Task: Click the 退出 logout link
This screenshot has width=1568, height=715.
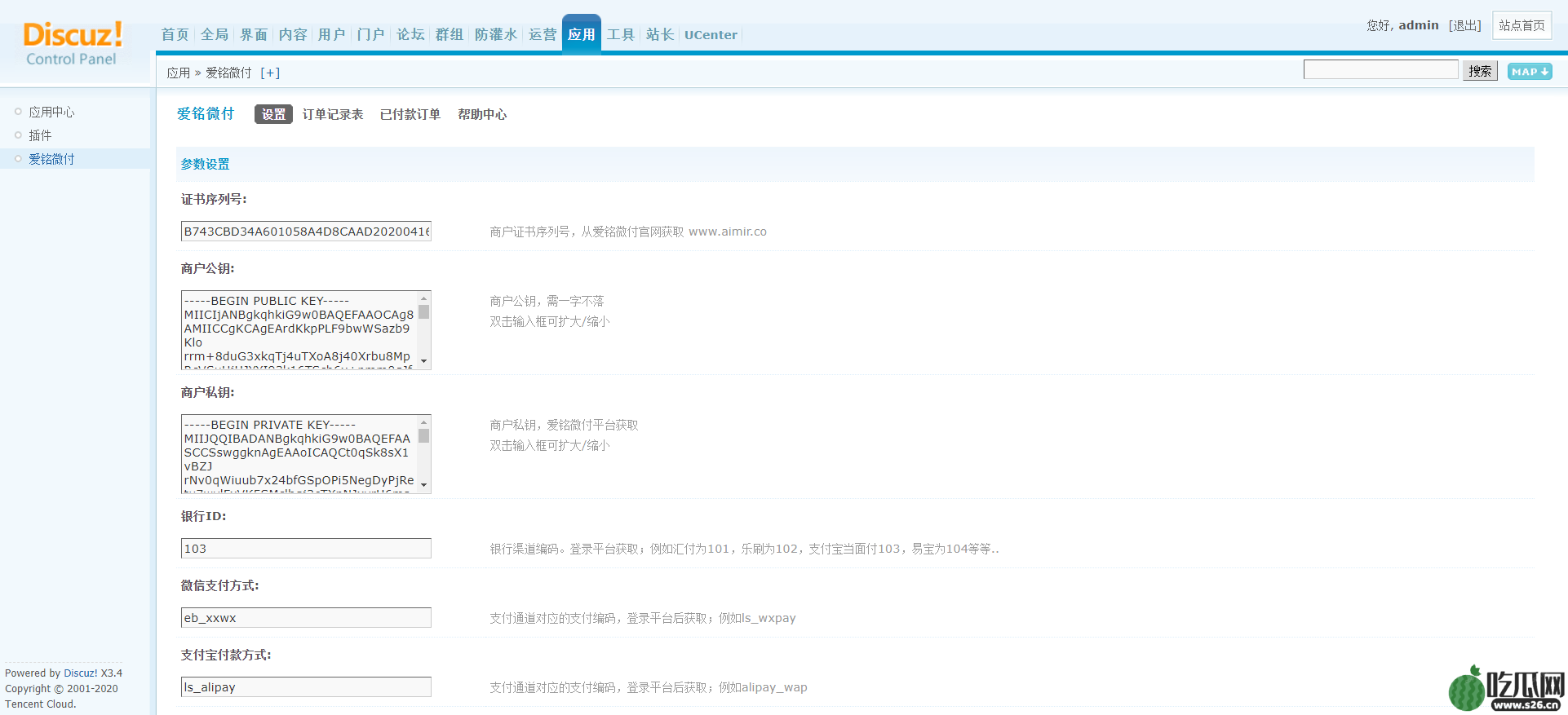Action: tap(1465, 25)
